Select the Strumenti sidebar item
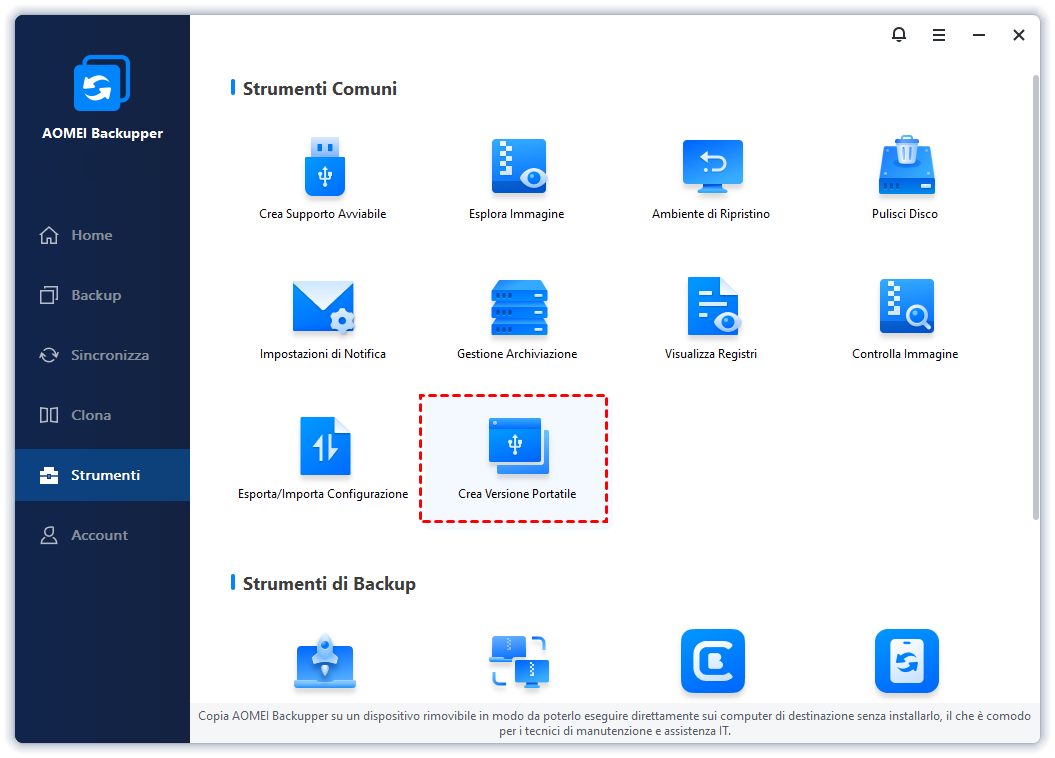Image resolution: width=1055 pixels, height=758 pixels. pos(102,475)
